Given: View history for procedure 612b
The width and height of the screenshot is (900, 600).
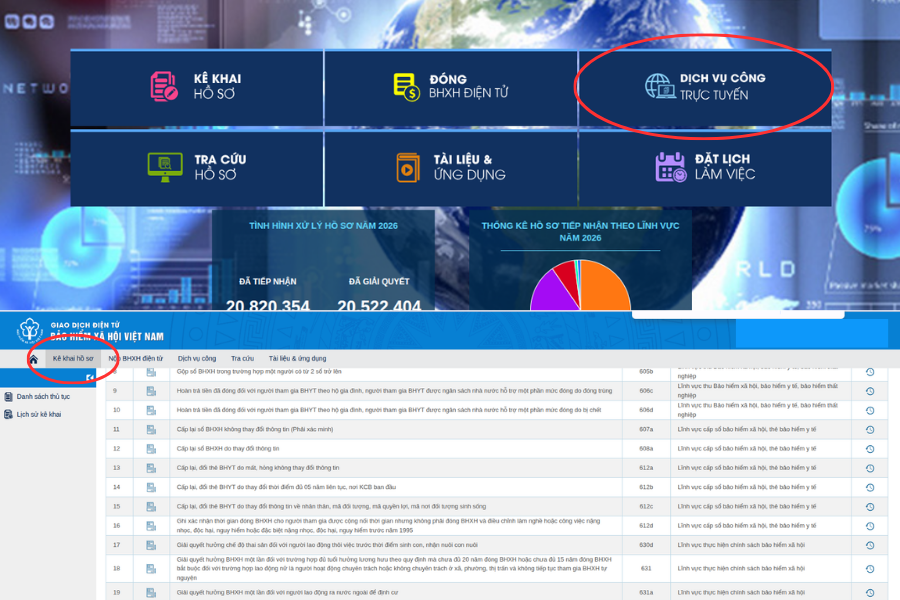Looking at the screenshot, I should (x=870, y=487).
